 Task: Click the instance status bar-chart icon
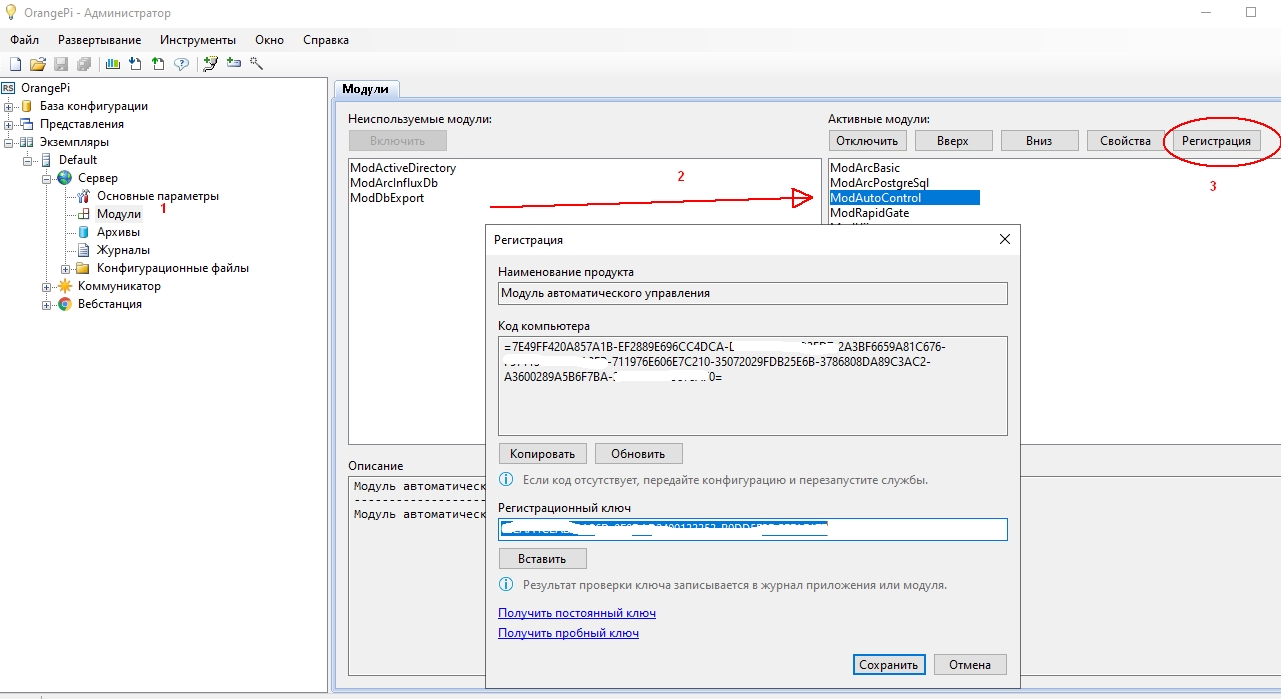112,64
